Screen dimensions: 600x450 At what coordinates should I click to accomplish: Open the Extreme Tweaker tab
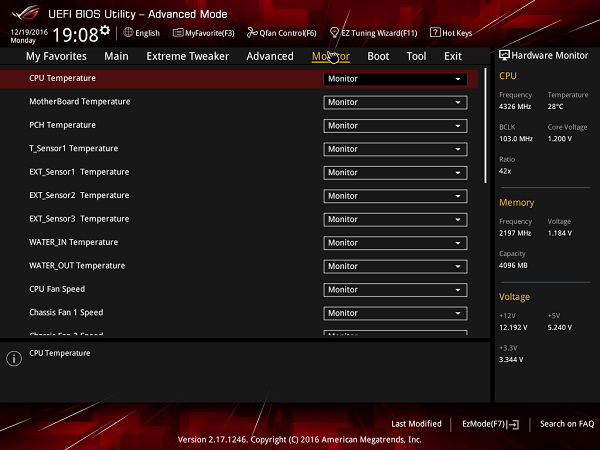tap(188, 56)
